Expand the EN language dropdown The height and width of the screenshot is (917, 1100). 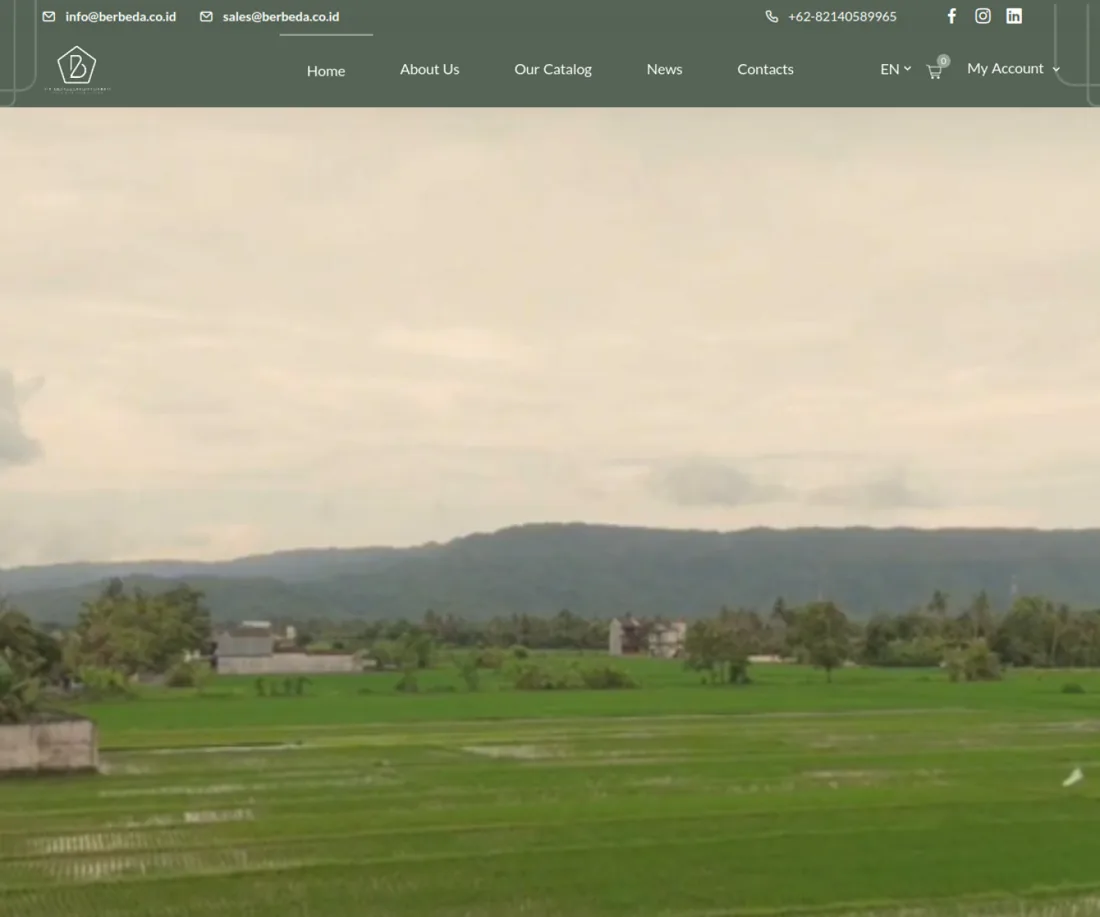click(895, 69)
